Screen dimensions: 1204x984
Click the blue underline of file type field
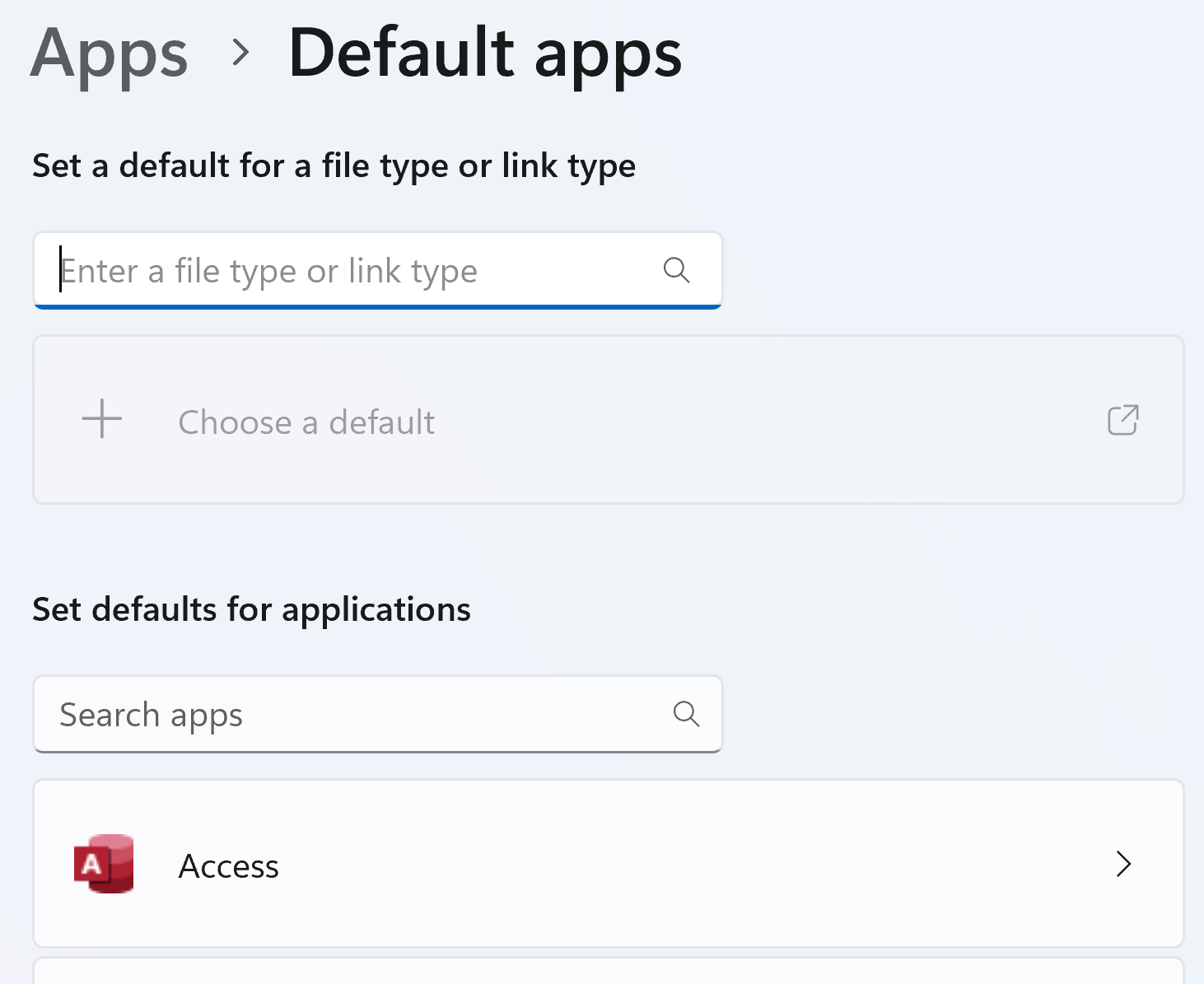tap(377, 307)
